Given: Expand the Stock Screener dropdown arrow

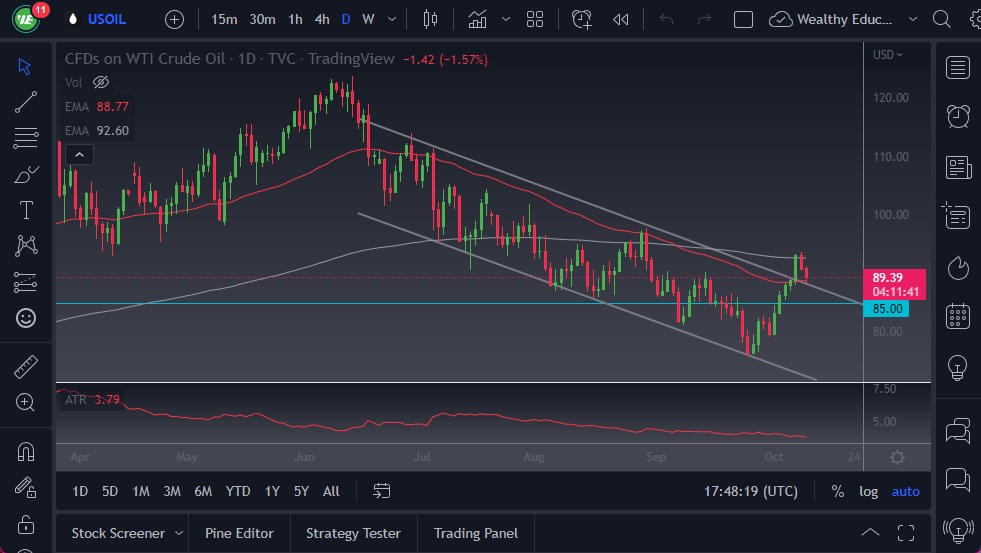Looking at the screenshot, I should 179,533.
